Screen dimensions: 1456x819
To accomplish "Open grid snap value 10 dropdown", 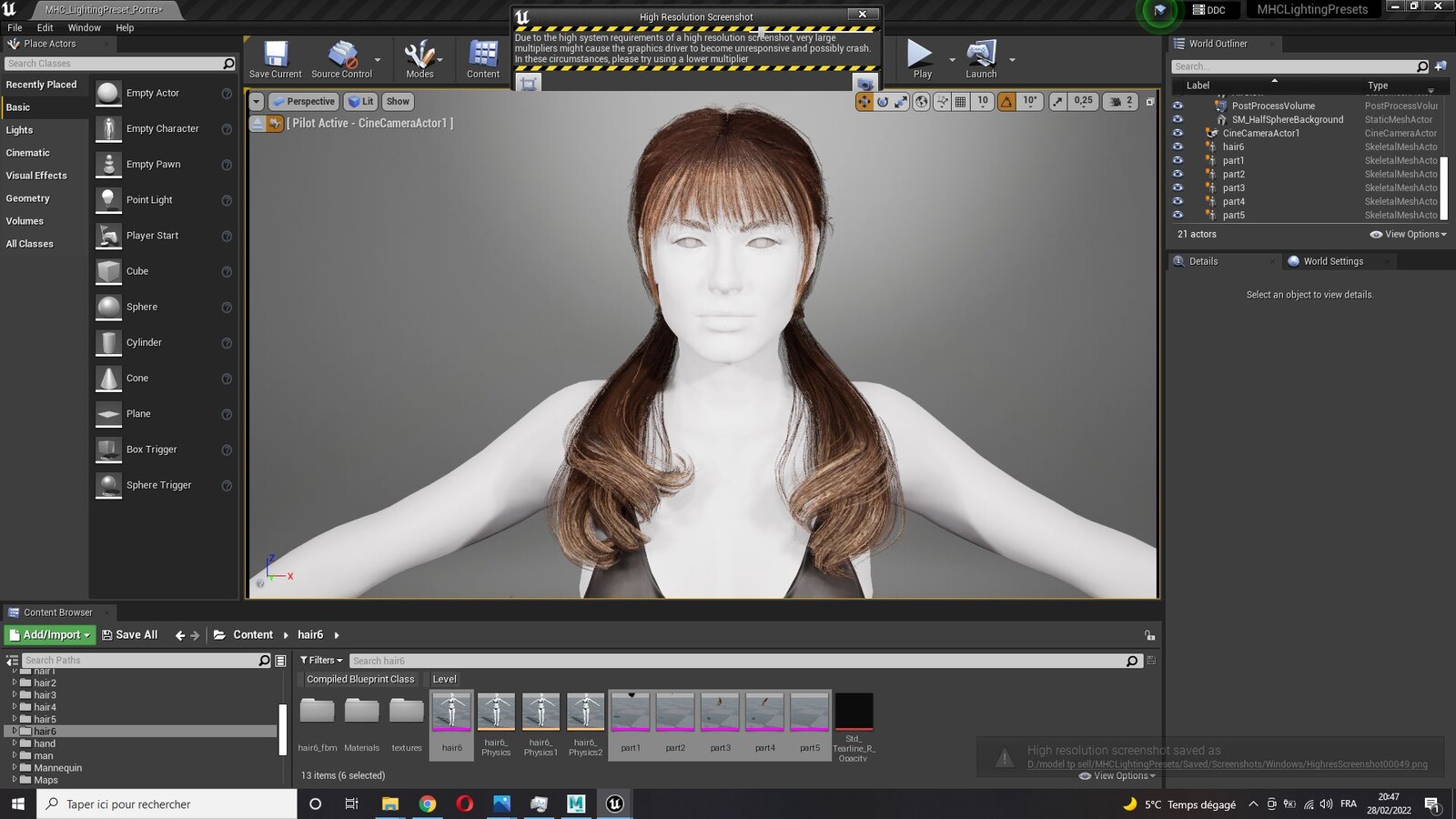I will (x=983, y=102).
